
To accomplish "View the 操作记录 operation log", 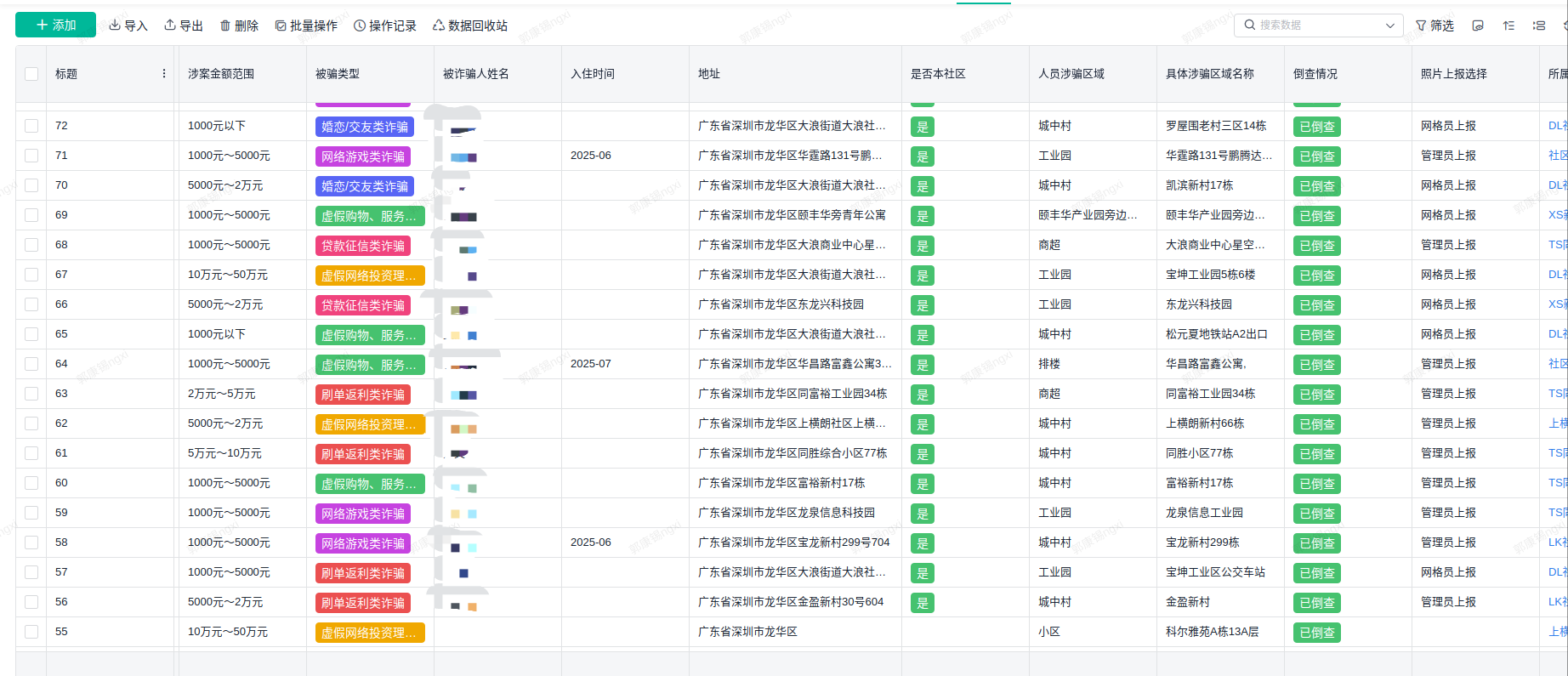I will coord(385,26).
